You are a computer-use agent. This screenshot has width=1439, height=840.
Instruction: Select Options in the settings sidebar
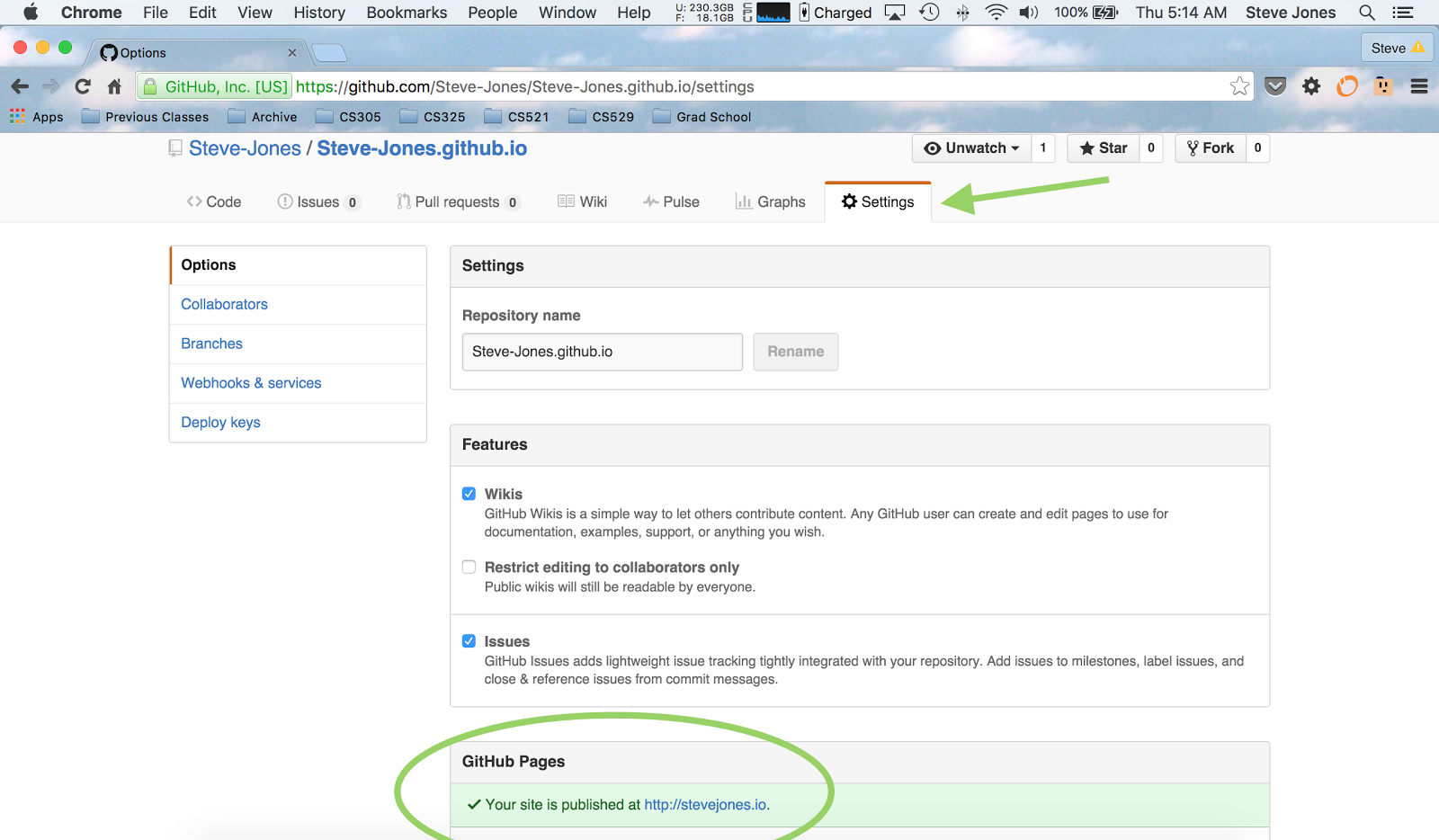point(298,265)
